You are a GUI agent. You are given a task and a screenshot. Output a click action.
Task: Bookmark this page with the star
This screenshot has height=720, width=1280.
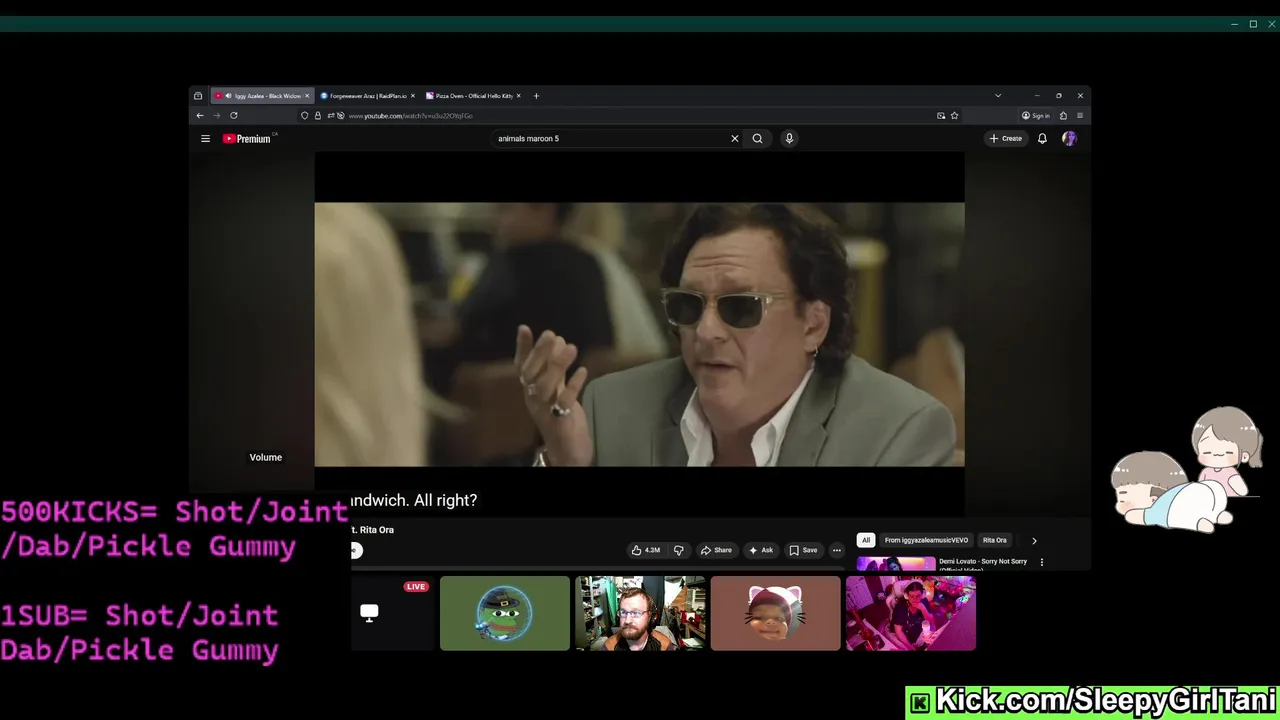[x=955, y=116]
